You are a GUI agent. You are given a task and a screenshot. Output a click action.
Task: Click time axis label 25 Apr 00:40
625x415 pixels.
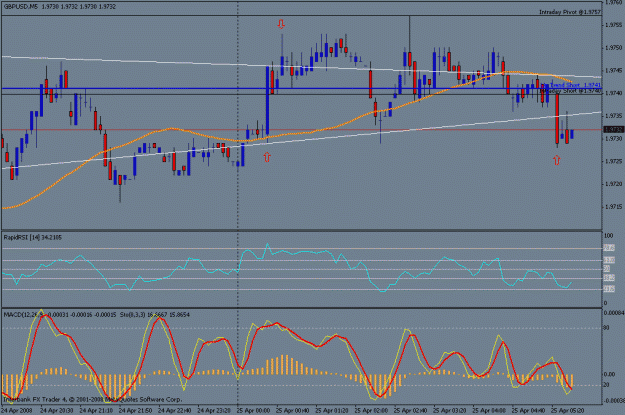(293, 410)
